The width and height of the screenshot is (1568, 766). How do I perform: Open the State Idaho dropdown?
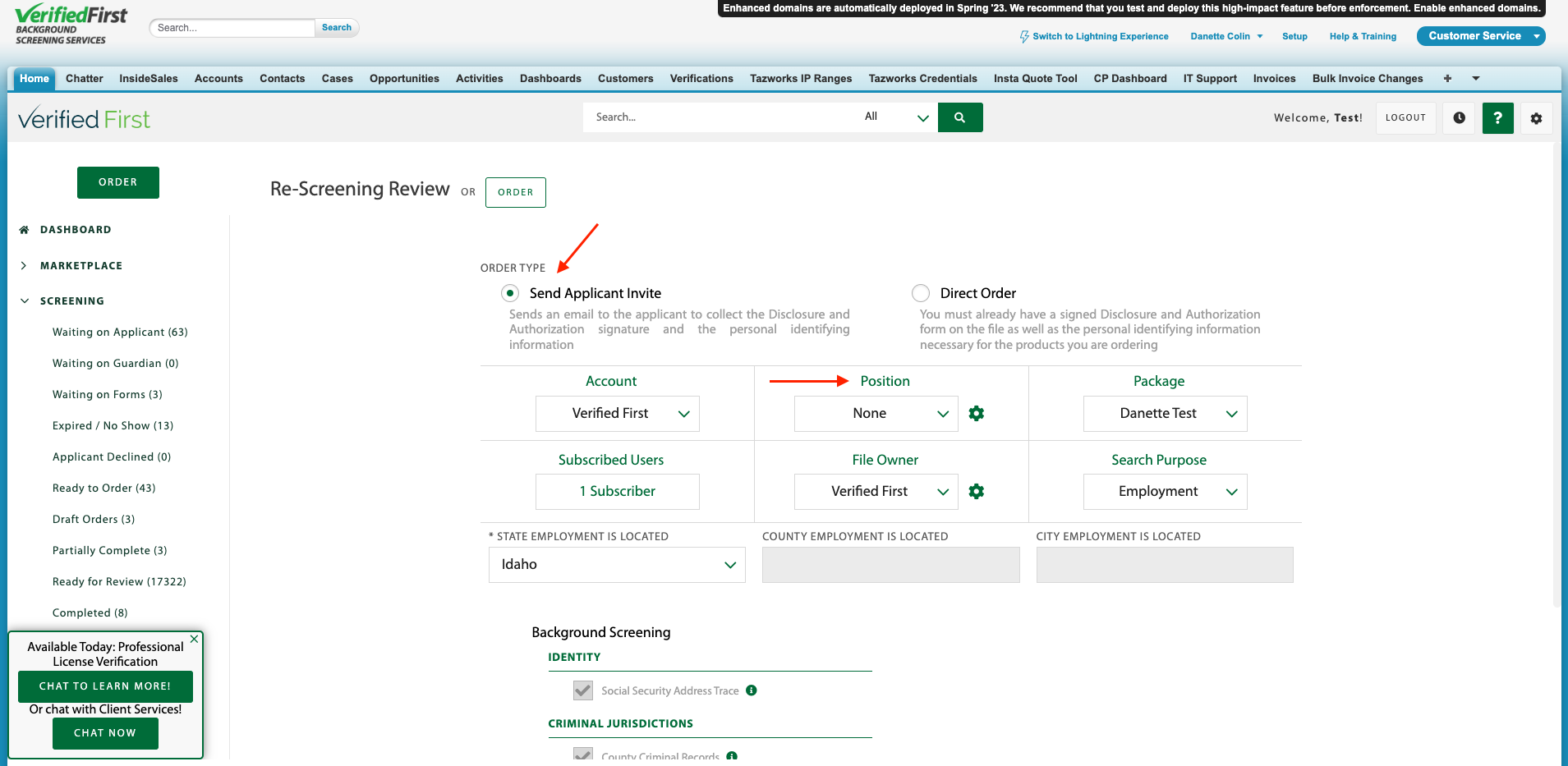(x=617, y=565)
